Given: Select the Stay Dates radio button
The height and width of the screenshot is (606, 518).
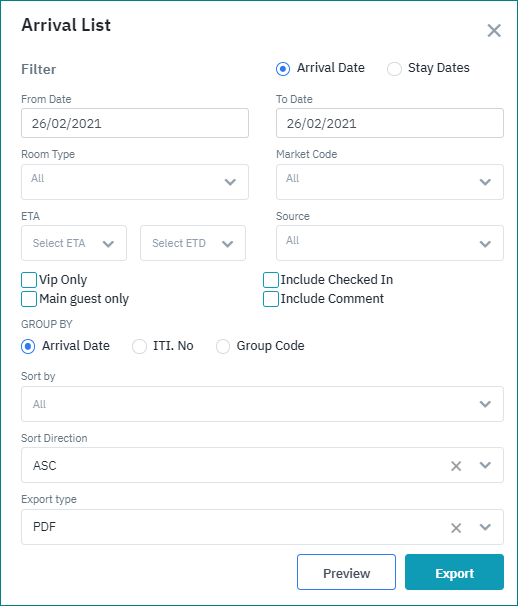Looking at the screenshot, I should tap(394, 69).
